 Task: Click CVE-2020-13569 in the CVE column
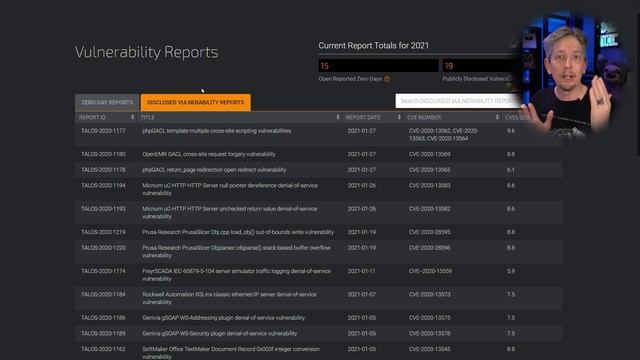click(429, 154)
